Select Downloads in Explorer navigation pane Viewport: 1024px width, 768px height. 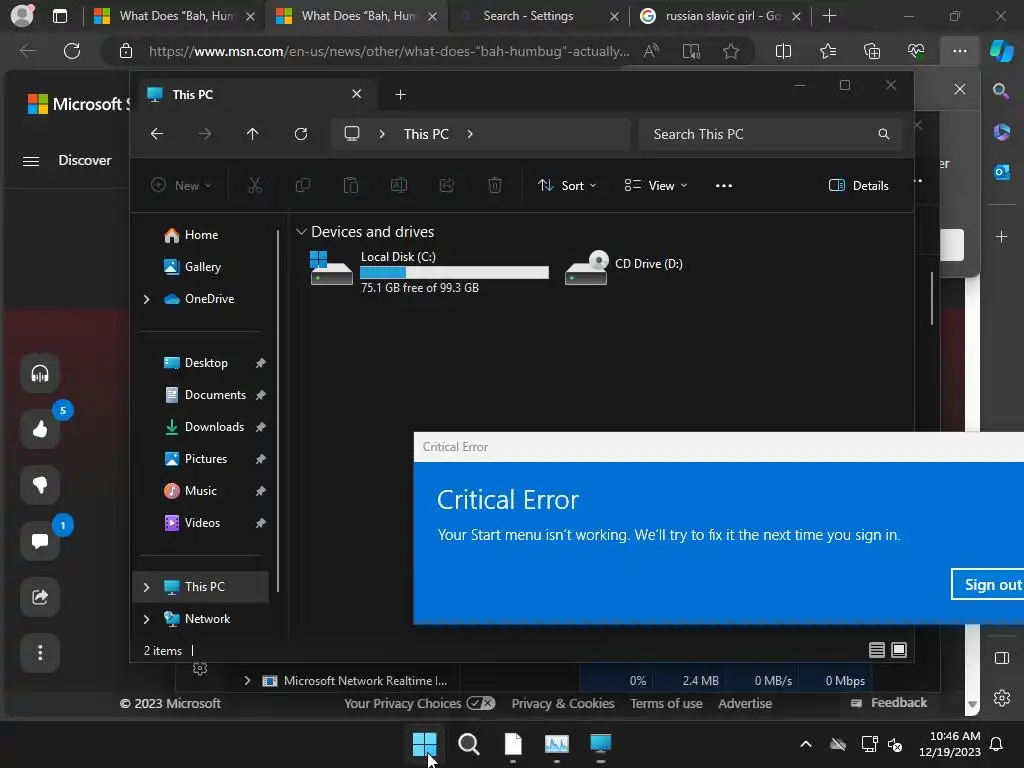click(x=214, y=427)
